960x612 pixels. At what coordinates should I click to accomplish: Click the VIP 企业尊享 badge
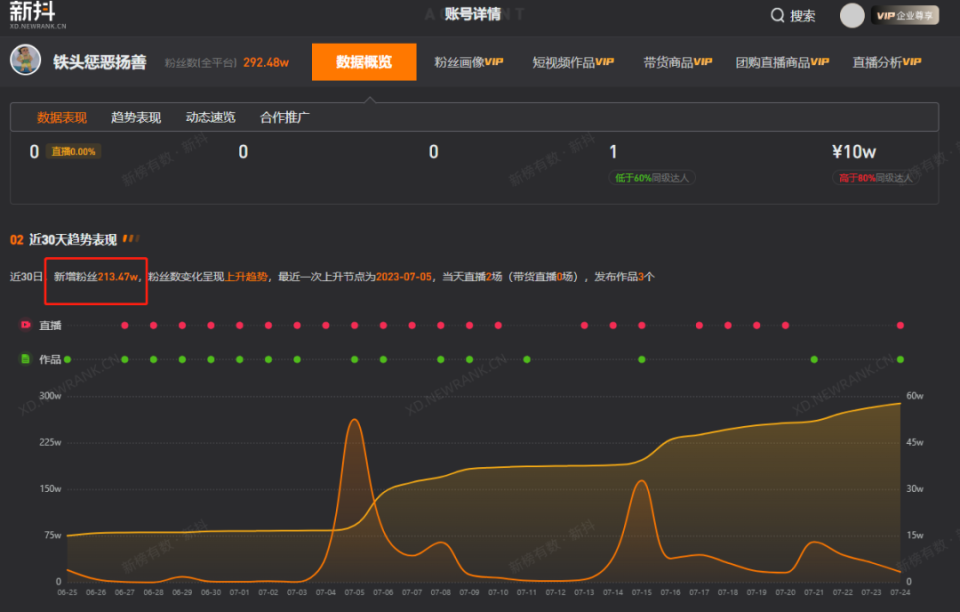tap(905, 15)
